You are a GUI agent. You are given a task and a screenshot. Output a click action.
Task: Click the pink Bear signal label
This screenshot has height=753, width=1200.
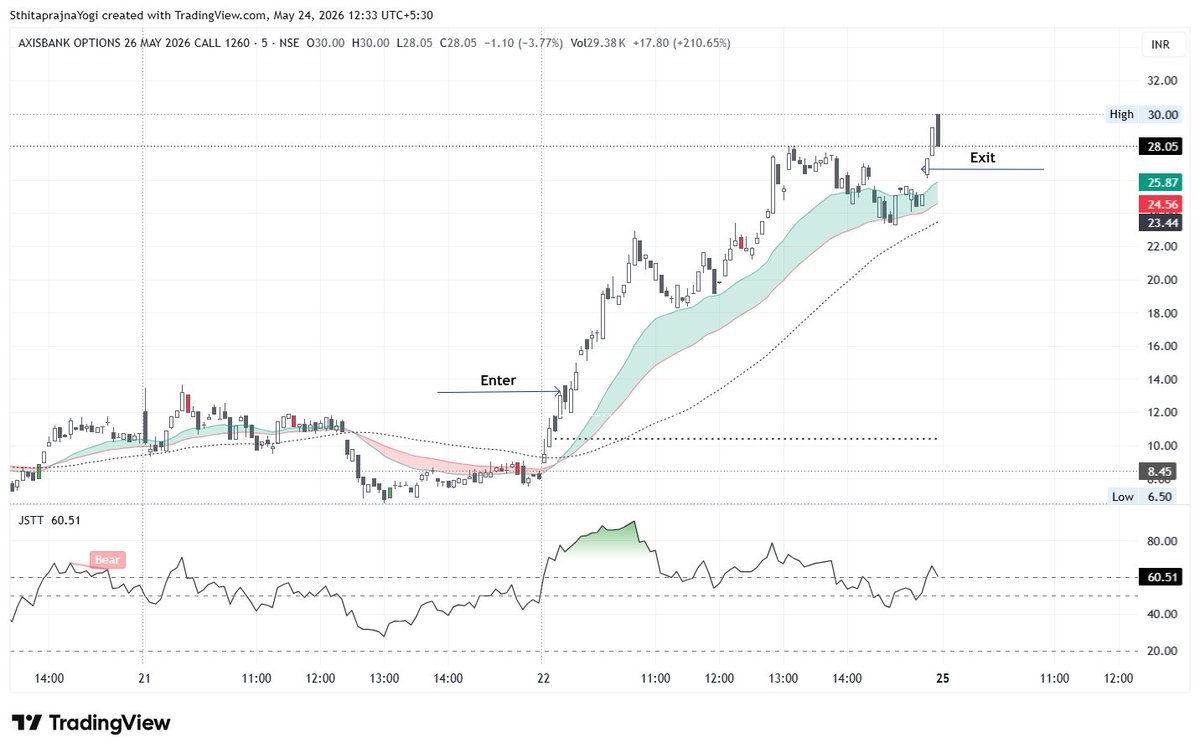click(x=107, y=560)
